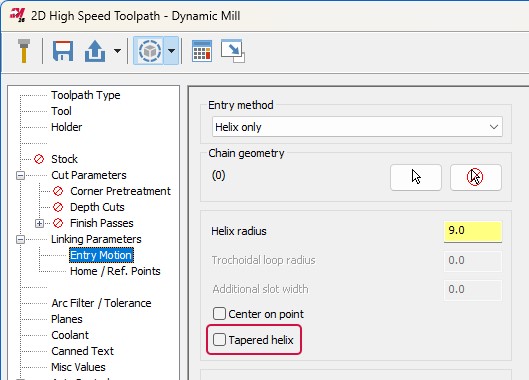
Task: Enable the Tapered helix checkbox
Action: click(219, 340)
